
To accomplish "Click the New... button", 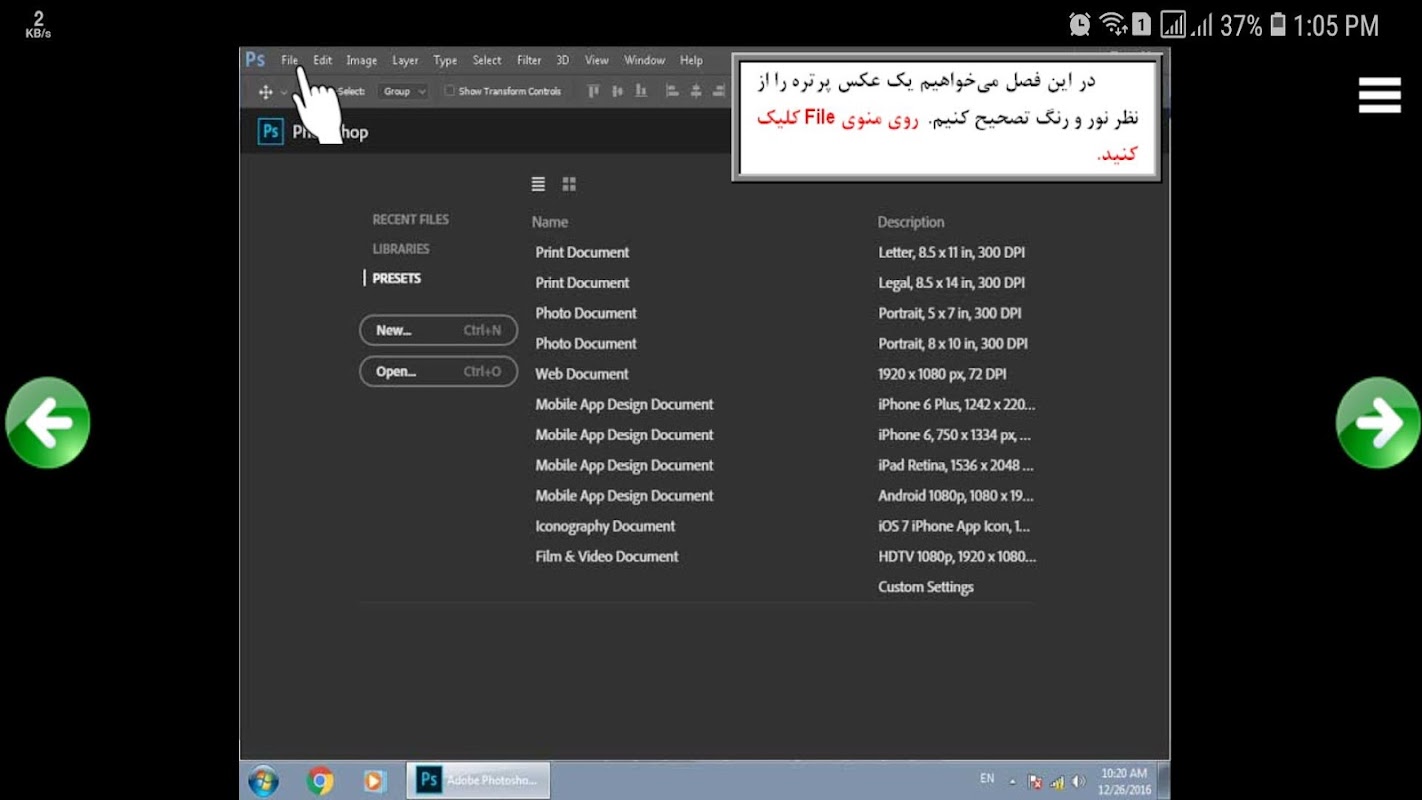I will 439,330.
